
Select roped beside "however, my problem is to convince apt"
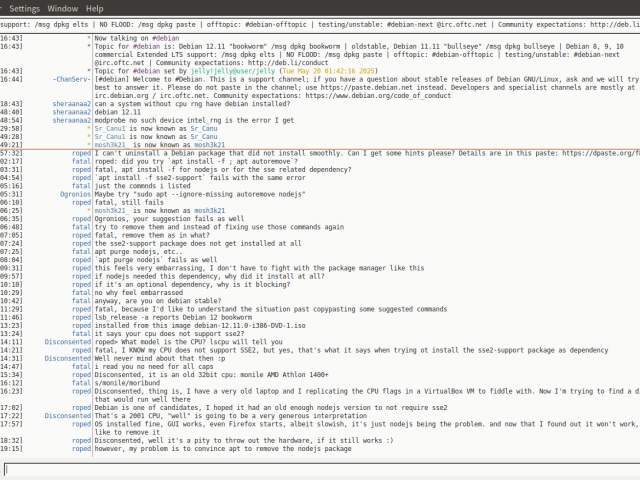[81, 449]
